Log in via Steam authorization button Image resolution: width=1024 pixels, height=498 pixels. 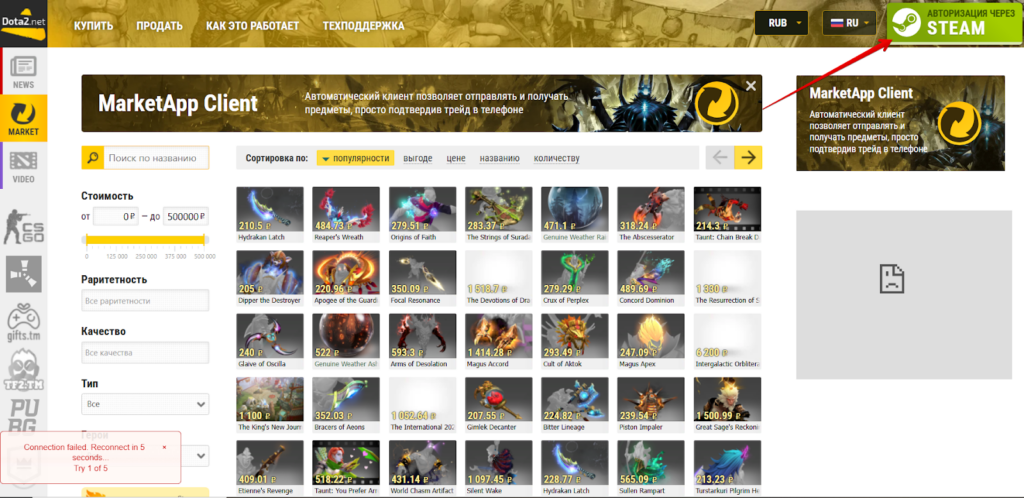point(955,23)
